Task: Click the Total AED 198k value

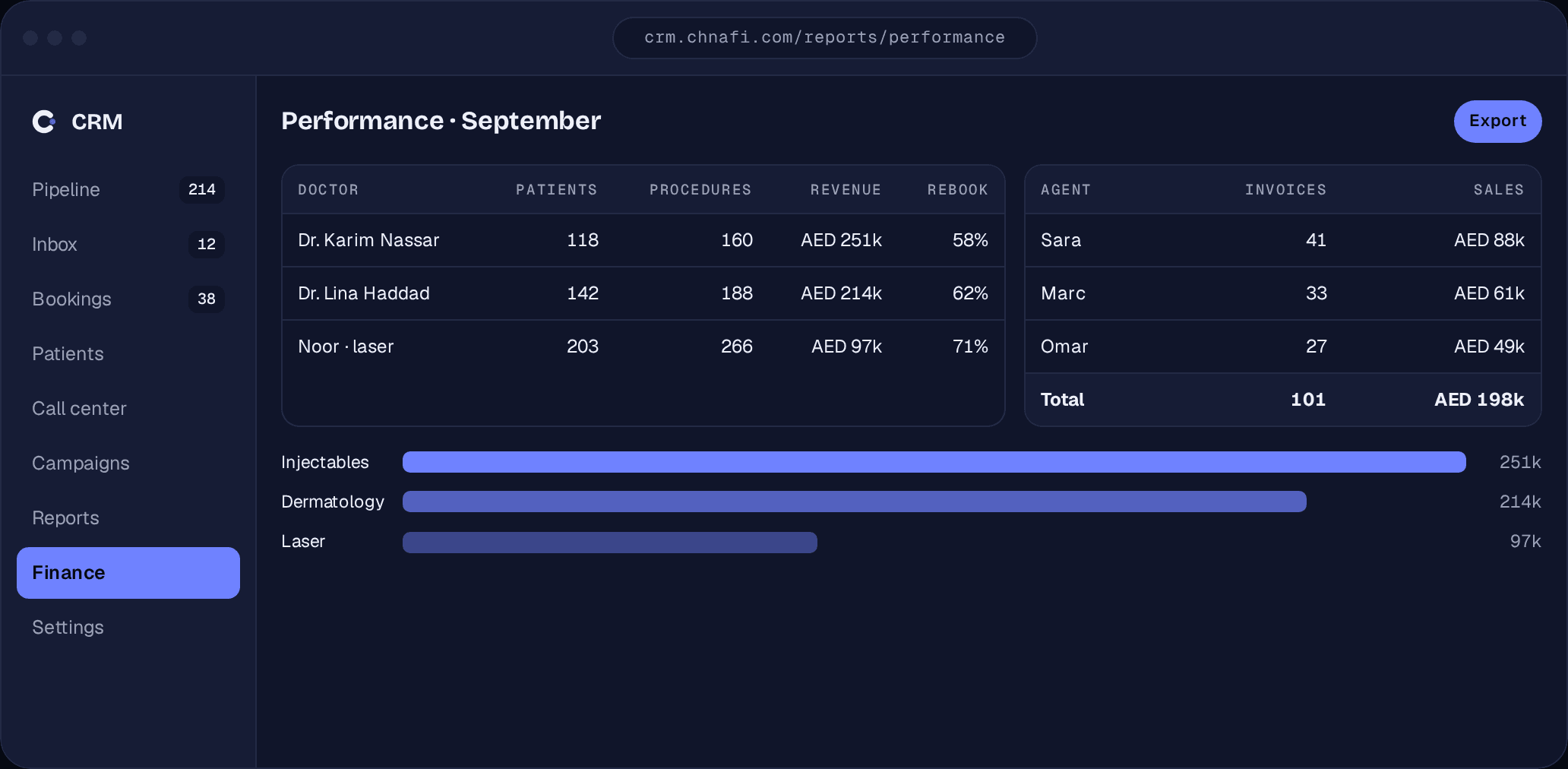Action: click(1479, 400)
